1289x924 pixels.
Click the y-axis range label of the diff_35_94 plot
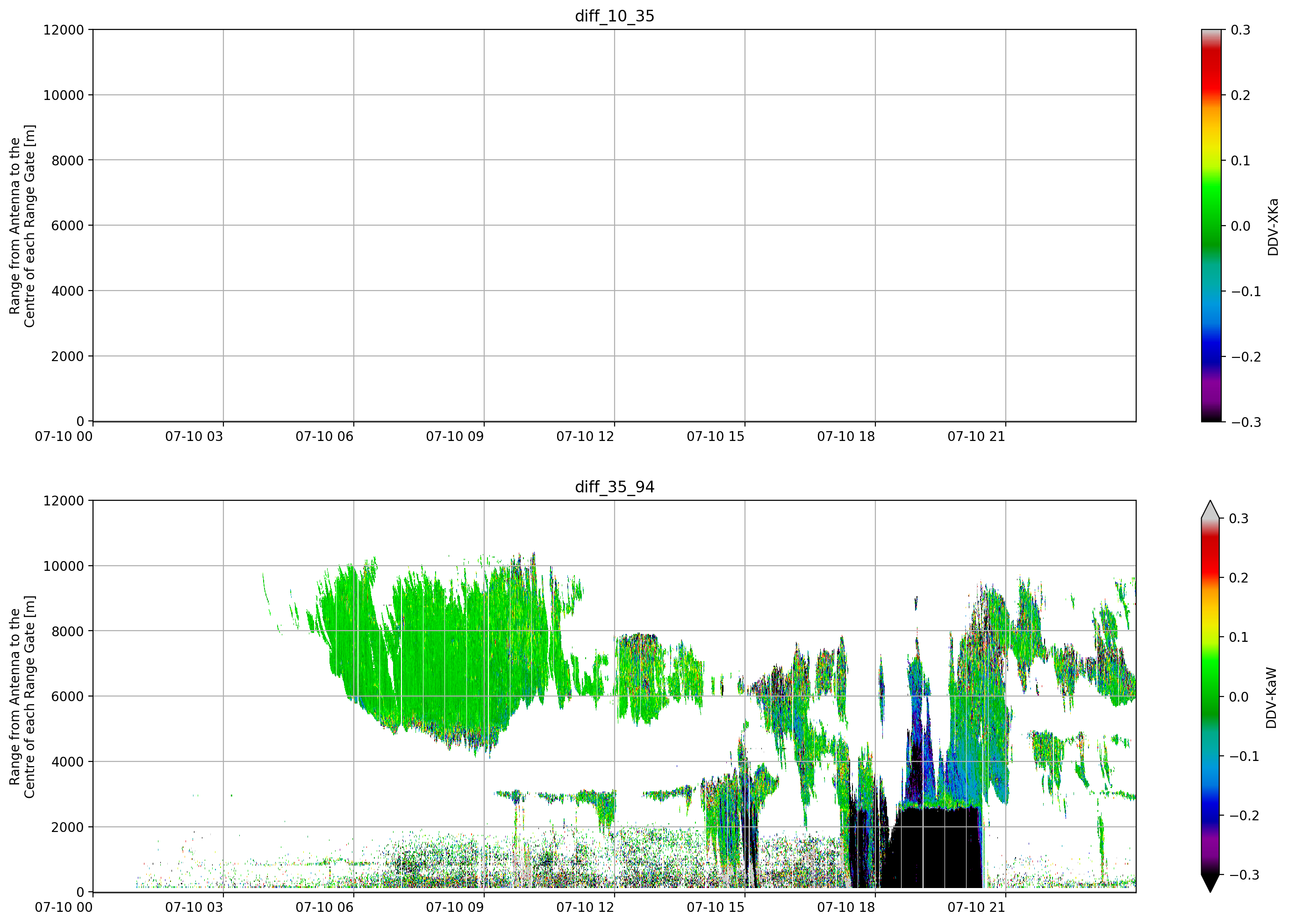(x=22, y=697)
